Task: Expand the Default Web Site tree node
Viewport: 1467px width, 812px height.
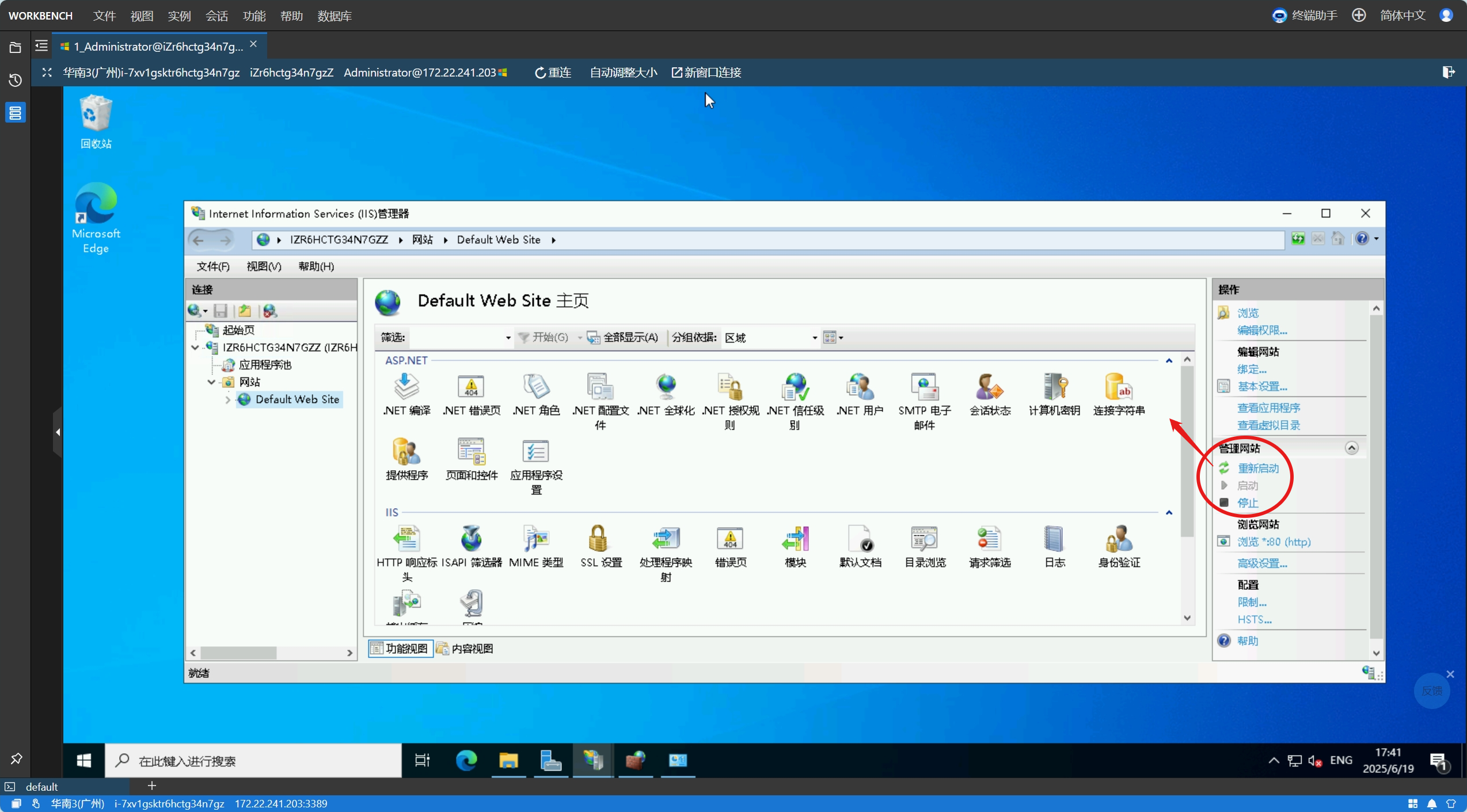Action: coord(228,399)
